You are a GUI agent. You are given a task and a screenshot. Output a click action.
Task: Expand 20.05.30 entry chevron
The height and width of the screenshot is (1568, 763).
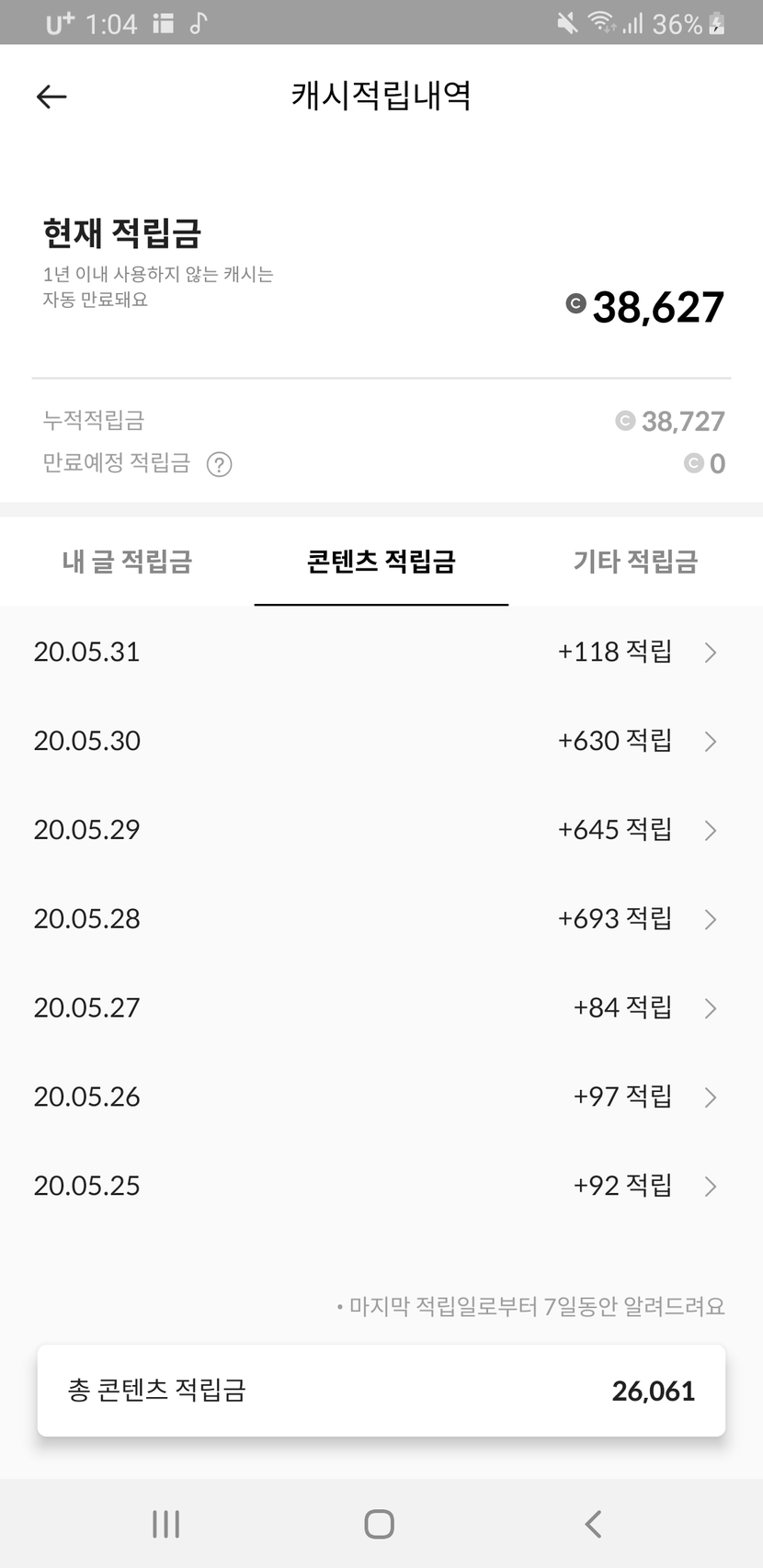pos(711,742)
